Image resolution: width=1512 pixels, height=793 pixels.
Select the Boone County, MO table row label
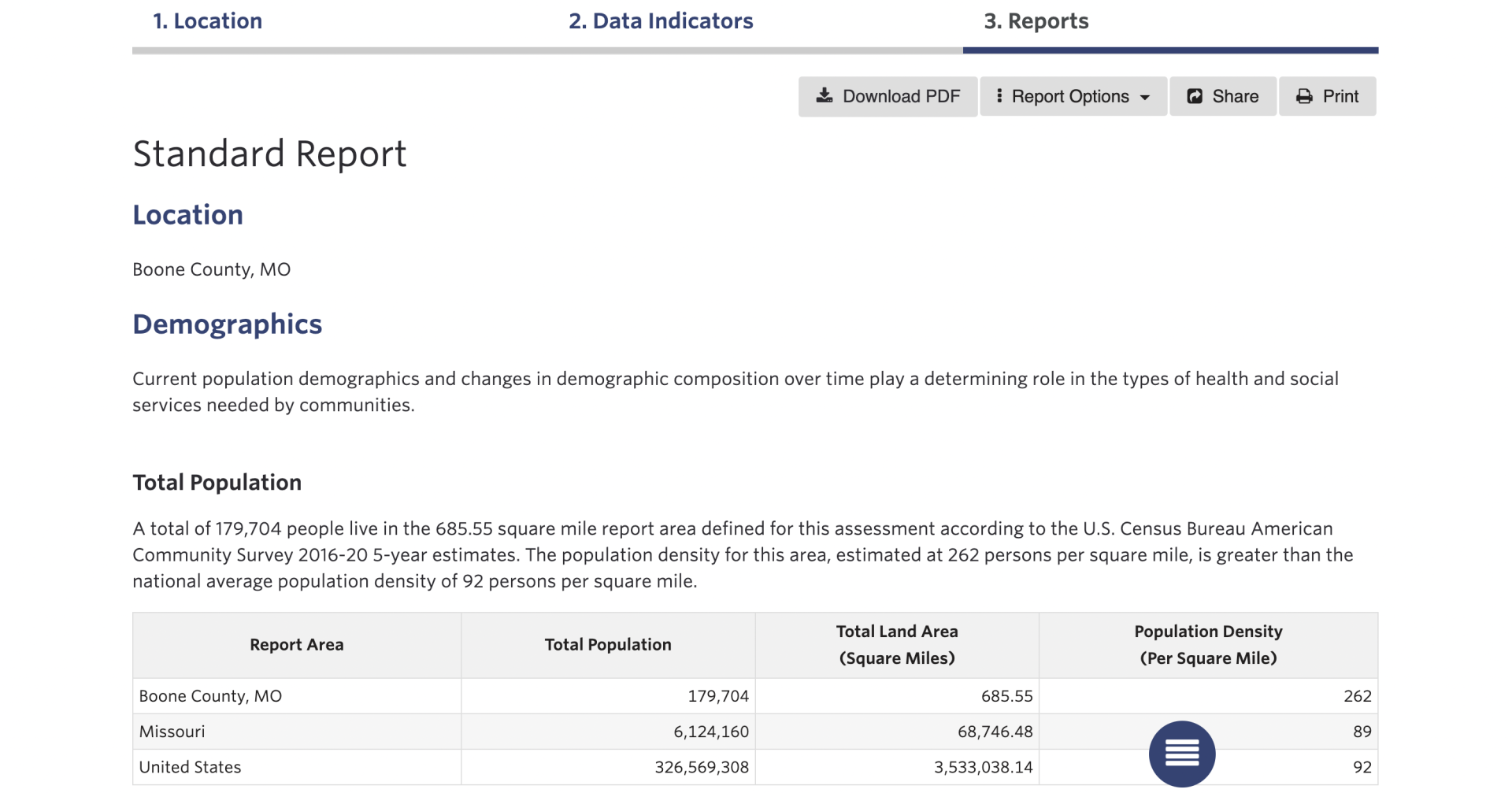(x=210, y=696)
